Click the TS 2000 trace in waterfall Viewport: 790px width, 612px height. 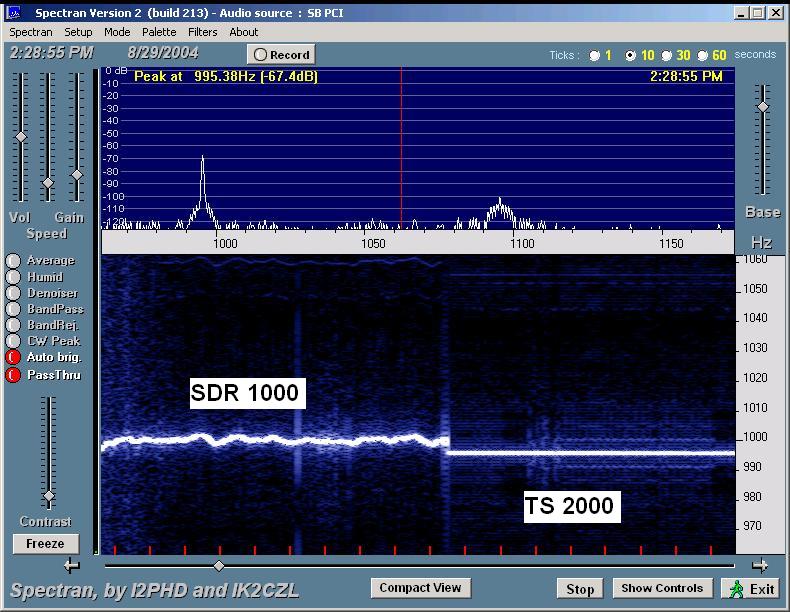click(x=590, y=453)
